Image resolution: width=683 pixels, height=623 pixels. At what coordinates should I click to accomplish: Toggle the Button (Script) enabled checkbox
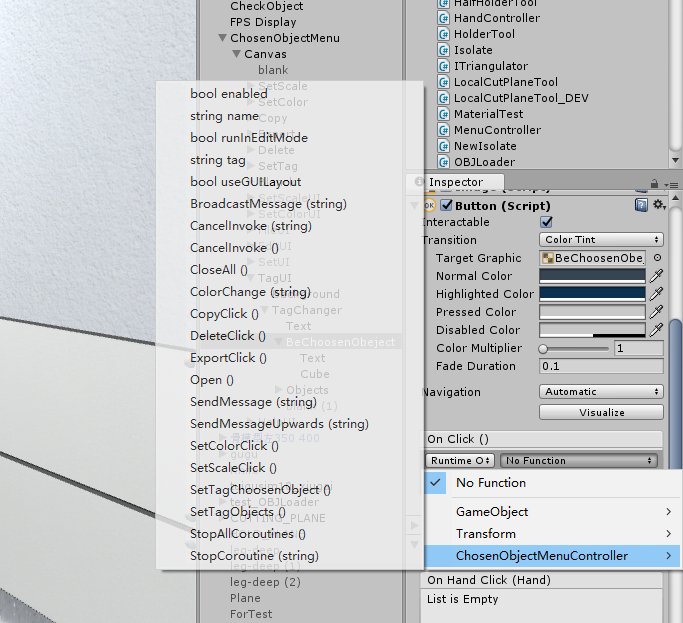tap(446, 205)
